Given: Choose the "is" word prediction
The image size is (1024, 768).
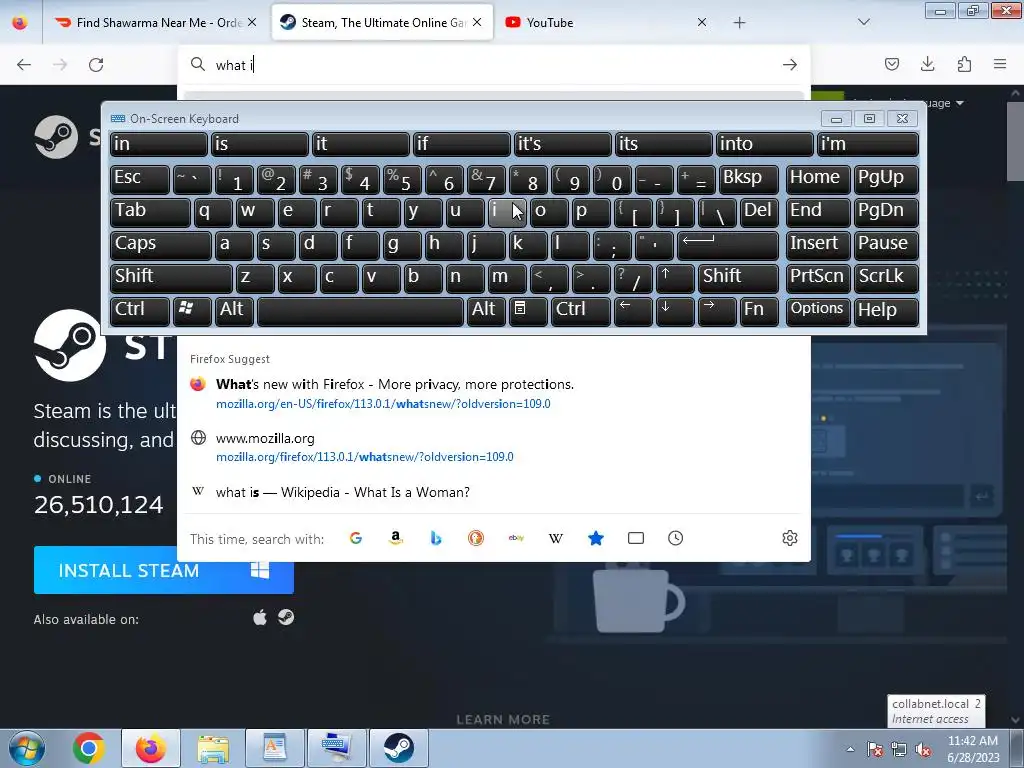Looking at the screenshot, I should pyautogui.click(x=259, y=144).
